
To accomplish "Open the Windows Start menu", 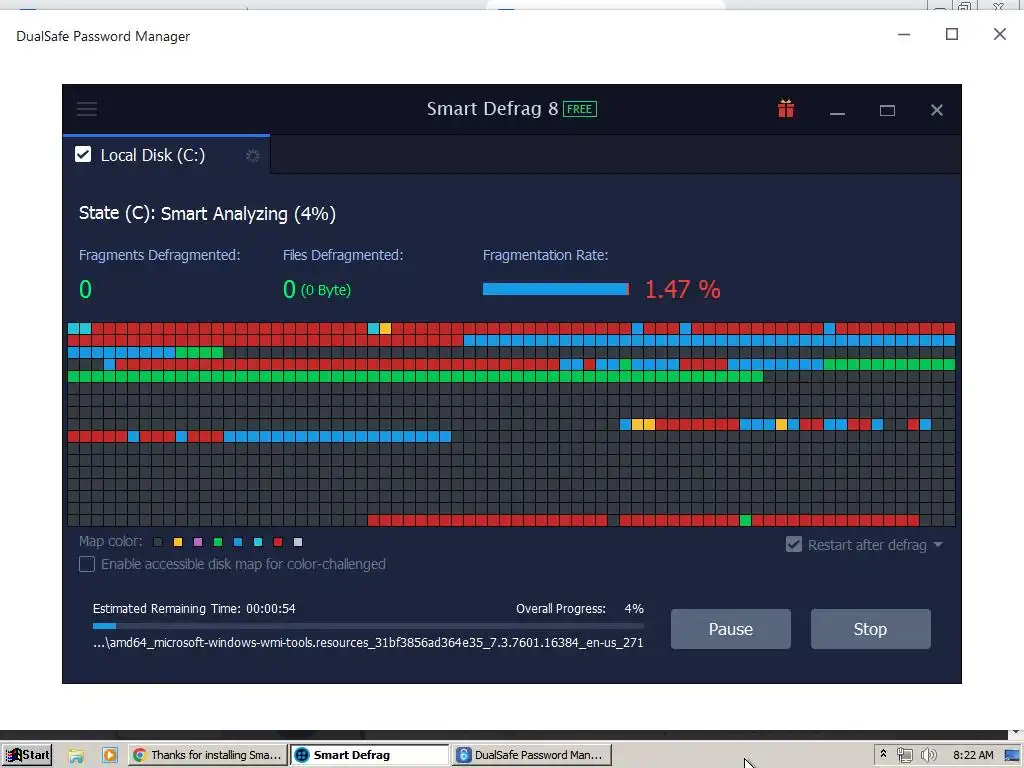I will pos(27,755).
